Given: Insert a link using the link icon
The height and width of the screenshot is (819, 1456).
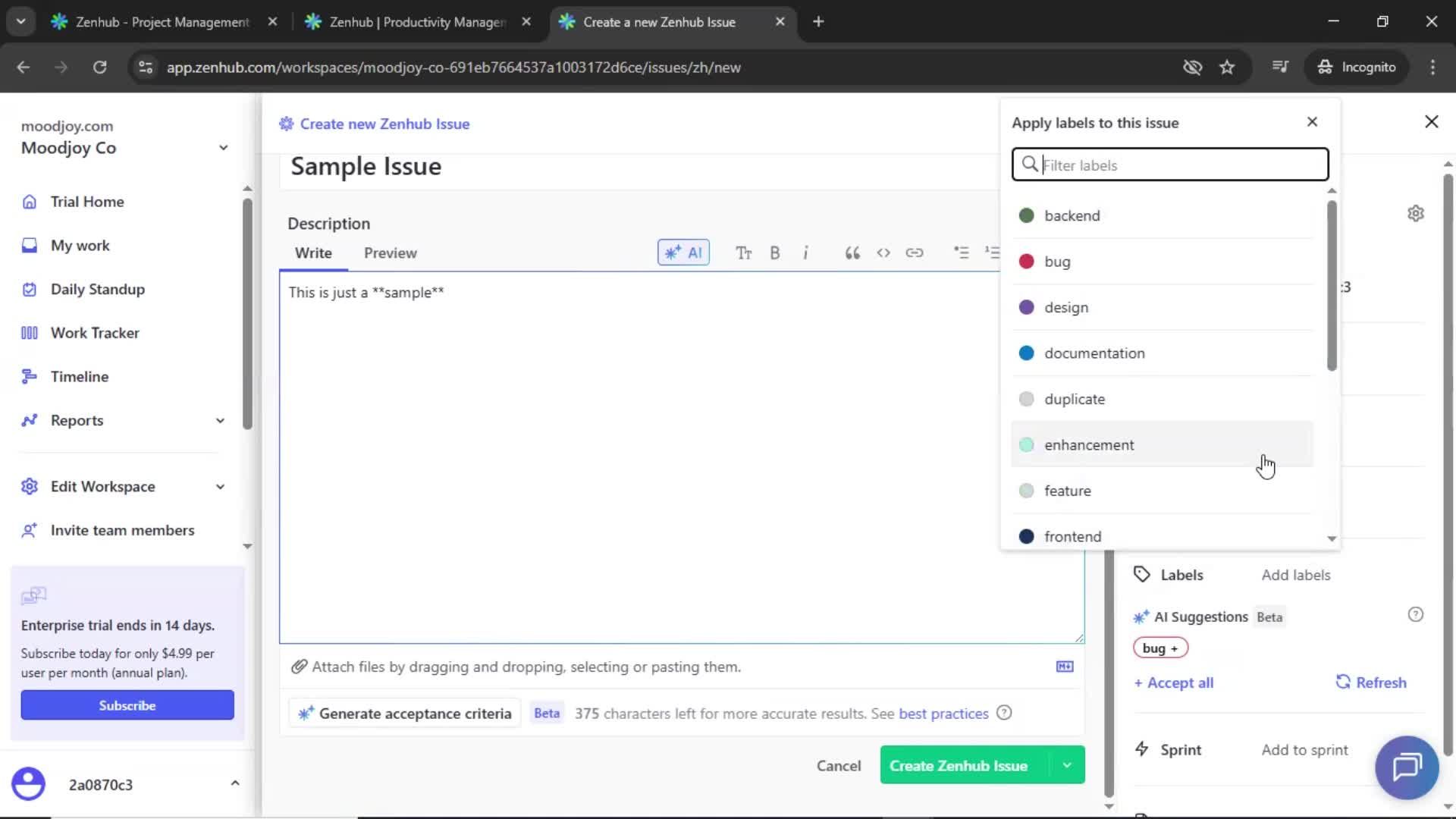Looking at the screenshot, I should coord(915,253).
